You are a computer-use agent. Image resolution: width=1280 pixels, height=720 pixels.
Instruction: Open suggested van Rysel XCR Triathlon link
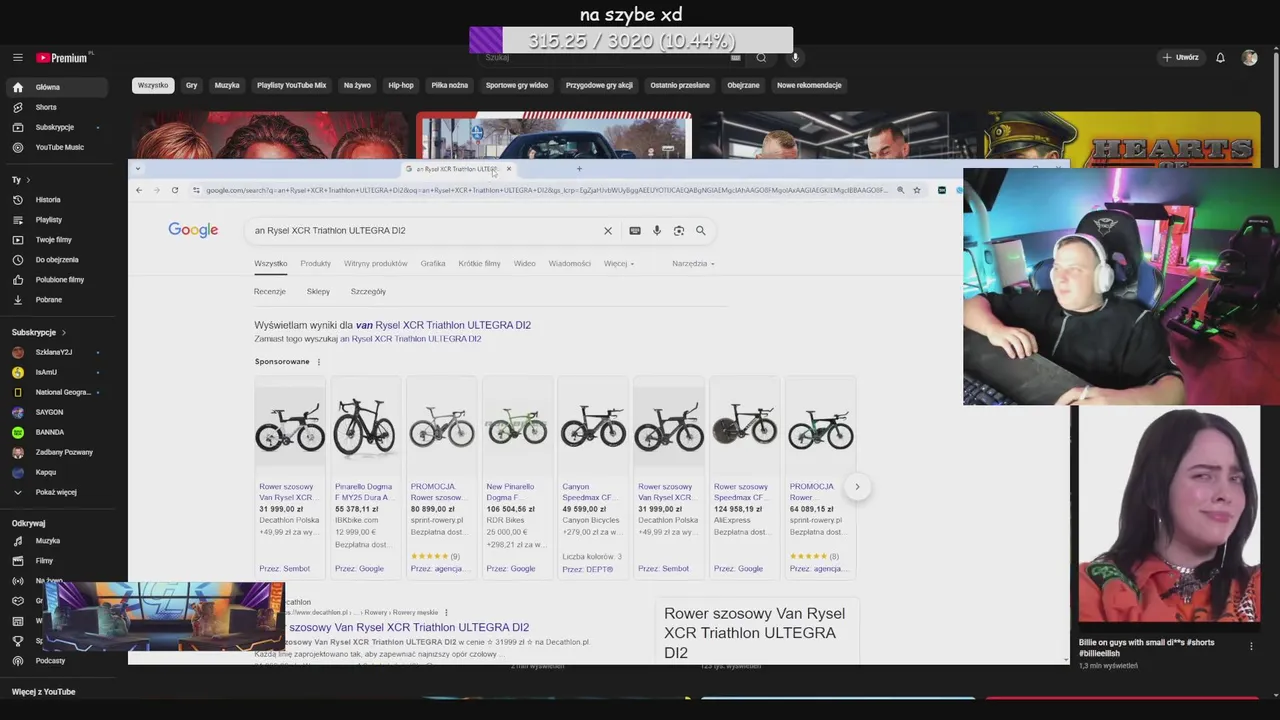tap(443, 325)
